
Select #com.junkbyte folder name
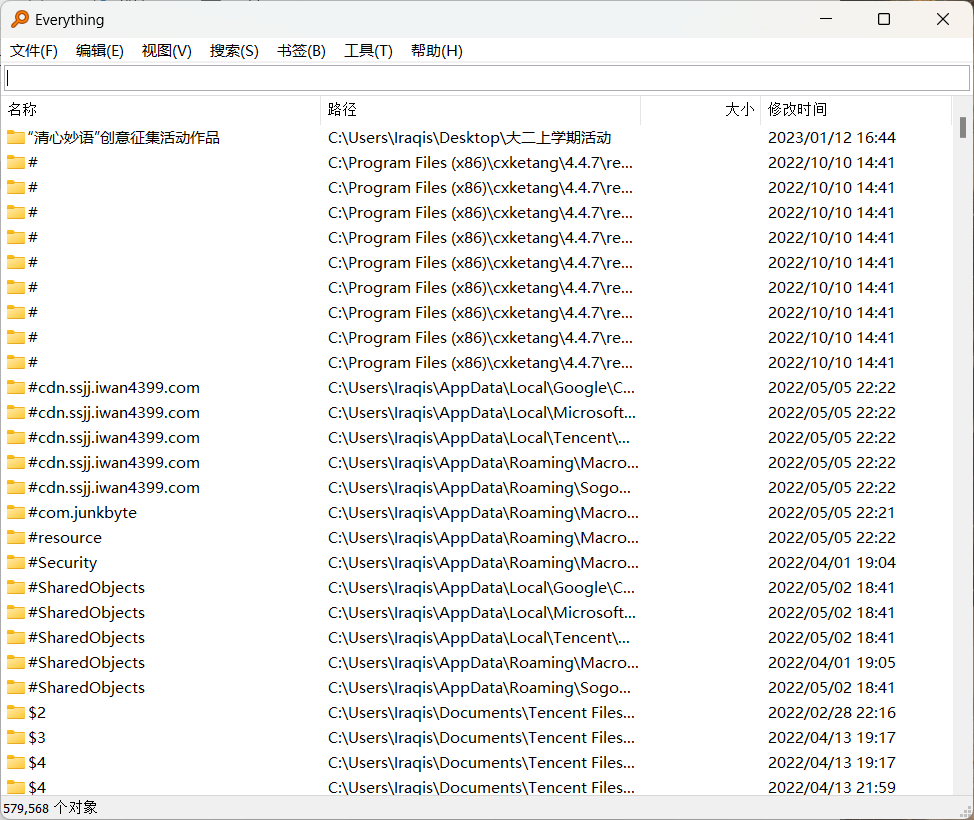(83, 512)
